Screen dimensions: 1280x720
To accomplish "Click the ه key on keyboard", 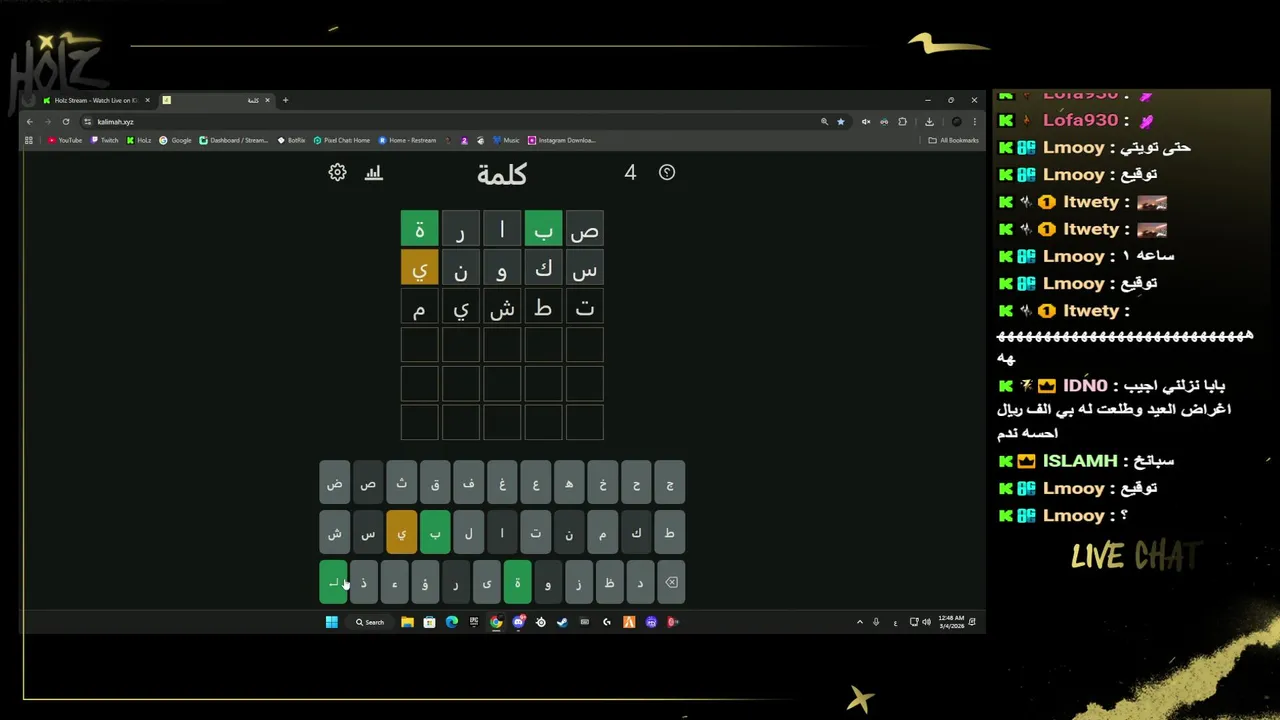I will pyautogui.click(x=569, y=483).
